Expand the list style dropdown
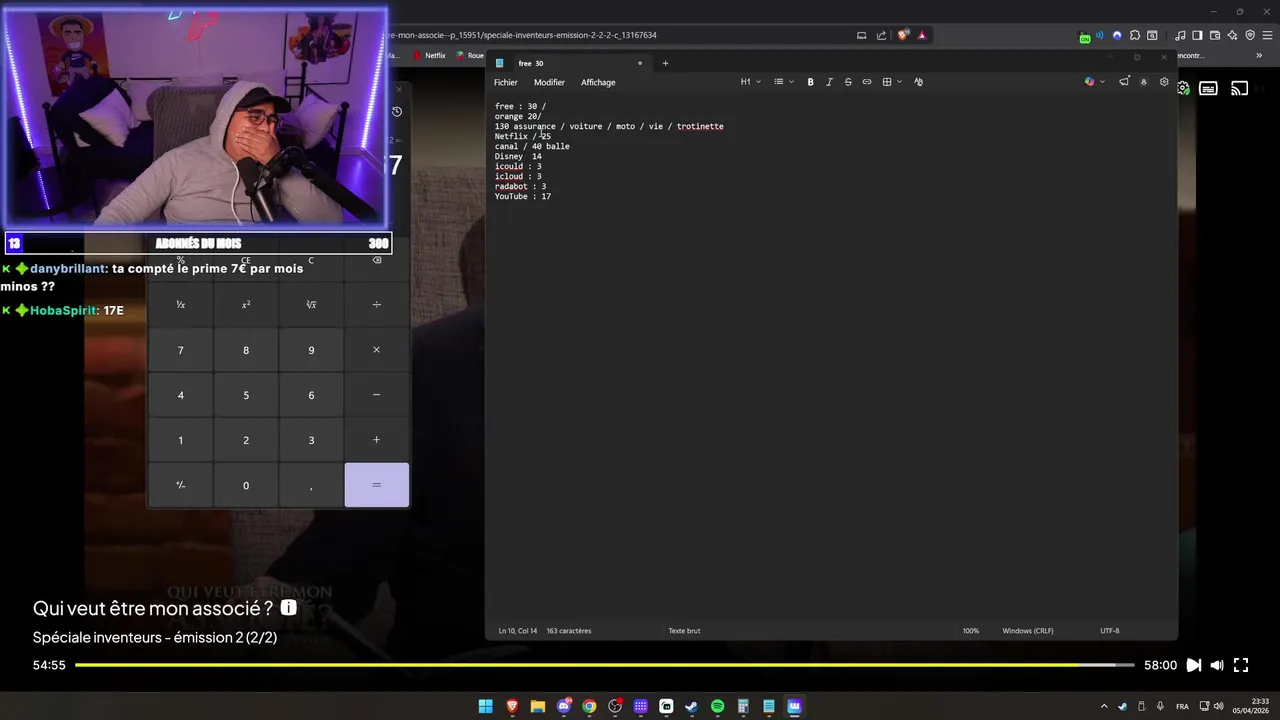 [x=784, y=82]
